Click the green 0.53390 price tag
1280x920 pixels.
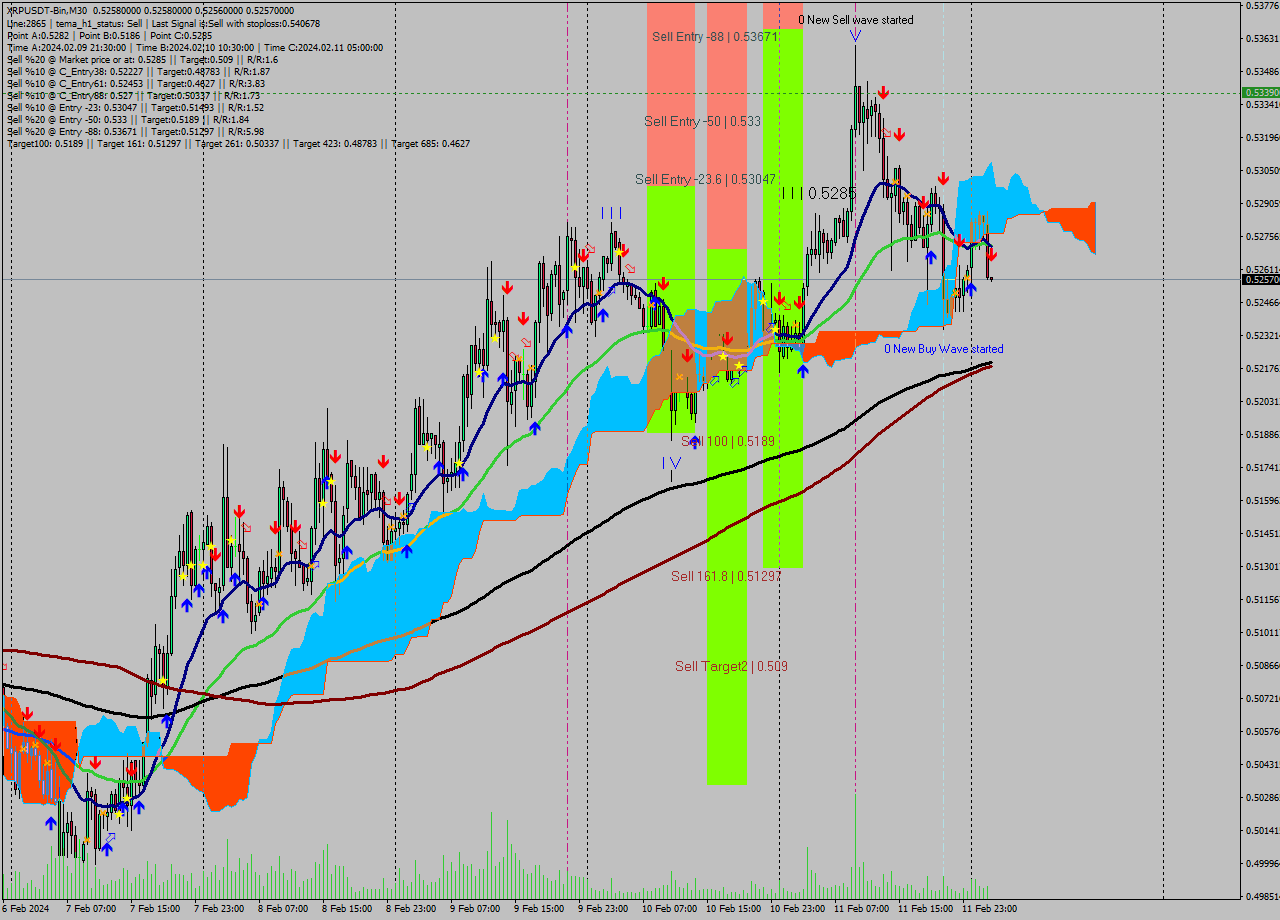coord(1260,92)
